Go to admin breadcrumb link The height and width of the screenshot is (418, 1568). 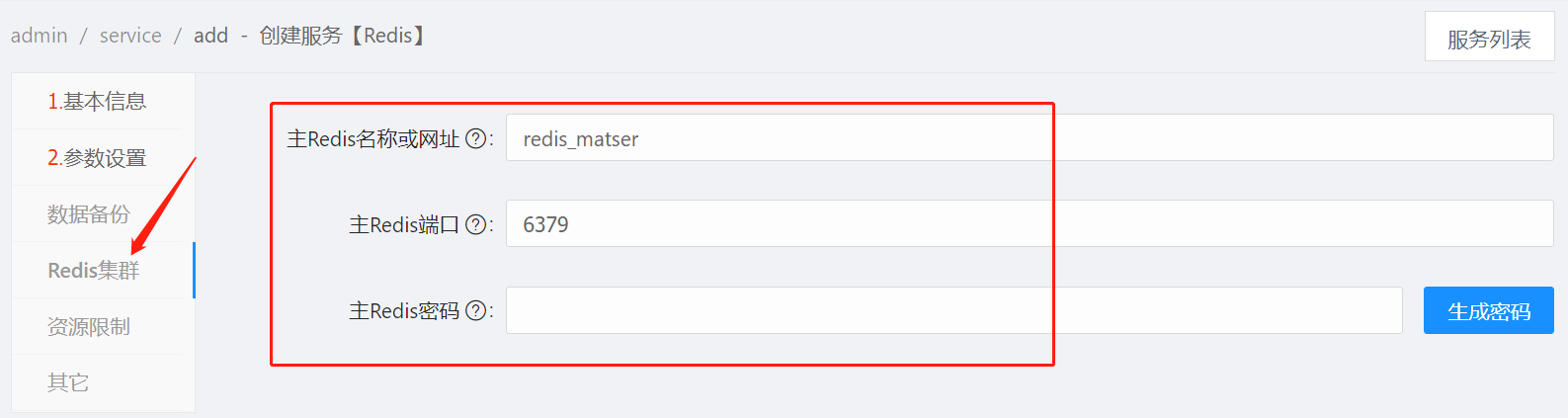click(x=40, y=36)
